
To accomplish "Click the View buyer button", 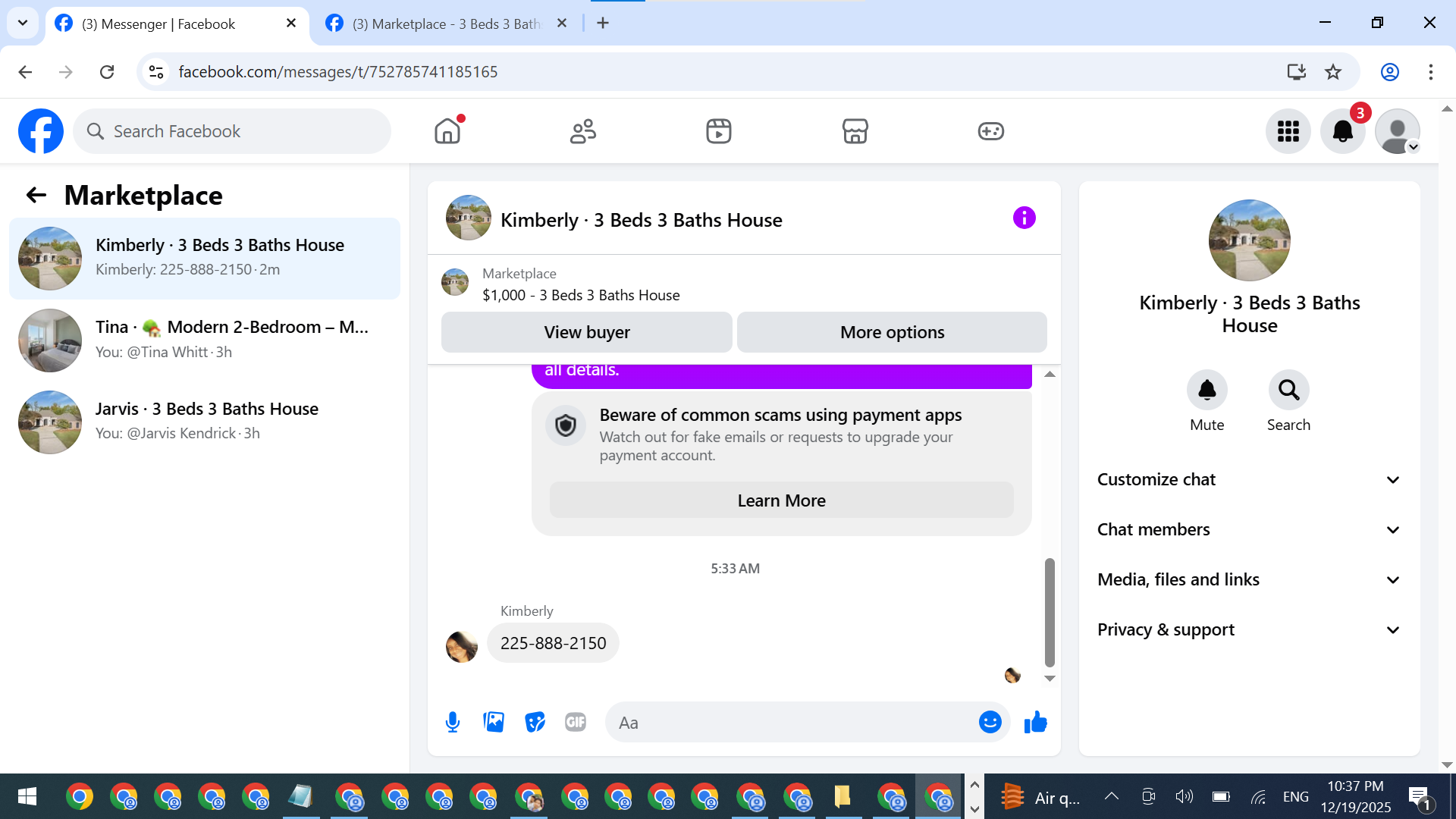I will click(x=586, y=332).
